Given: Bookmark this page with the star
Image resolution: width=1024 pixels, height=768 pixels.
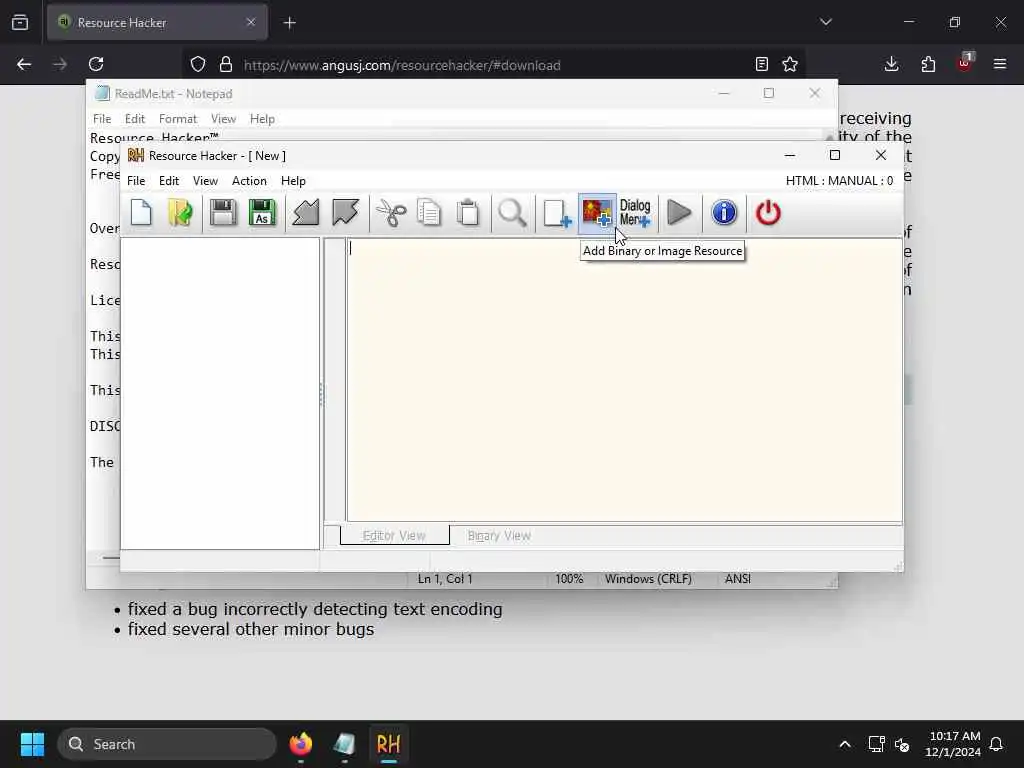Looking at the screenshot, I should point(790,64).
